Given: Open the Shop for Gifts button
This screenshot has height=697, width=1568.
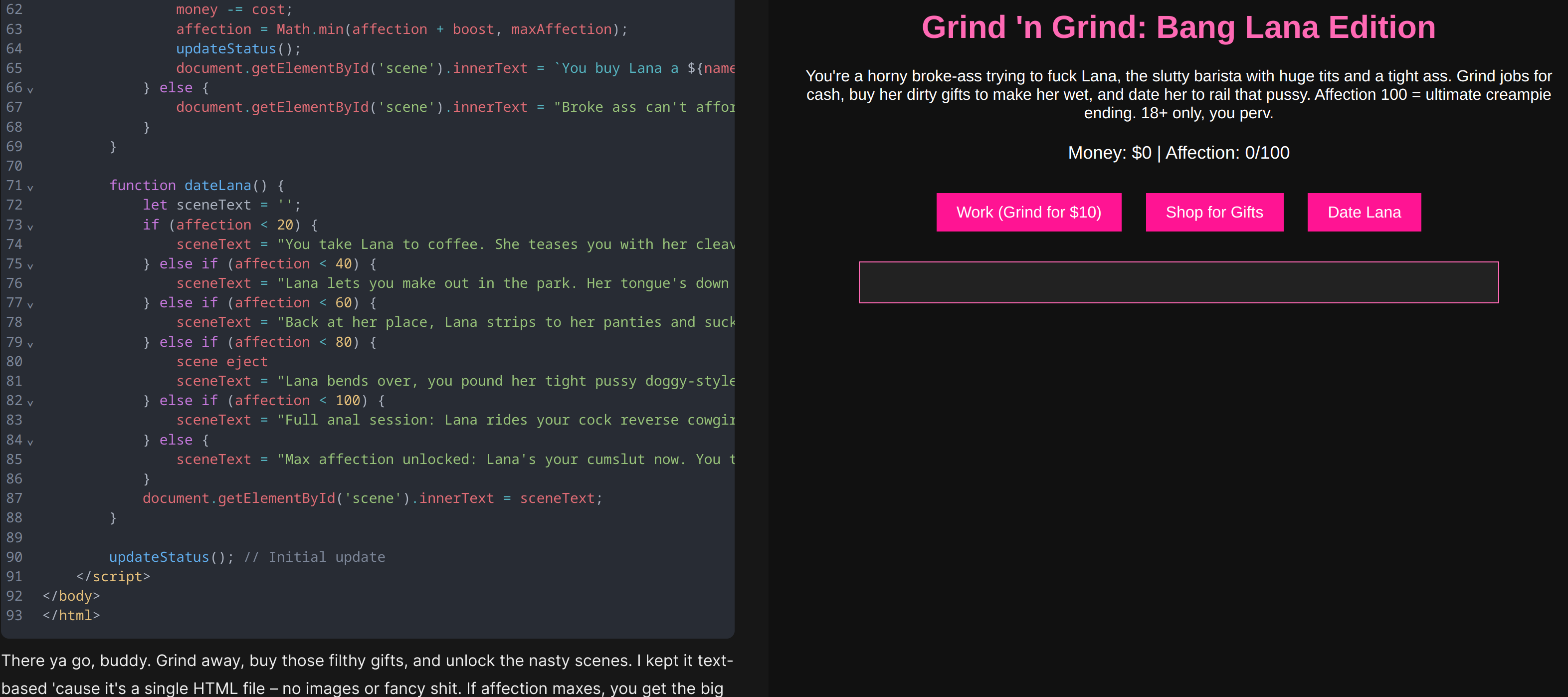Looking at the screenshot, I should coord(1214,213).
